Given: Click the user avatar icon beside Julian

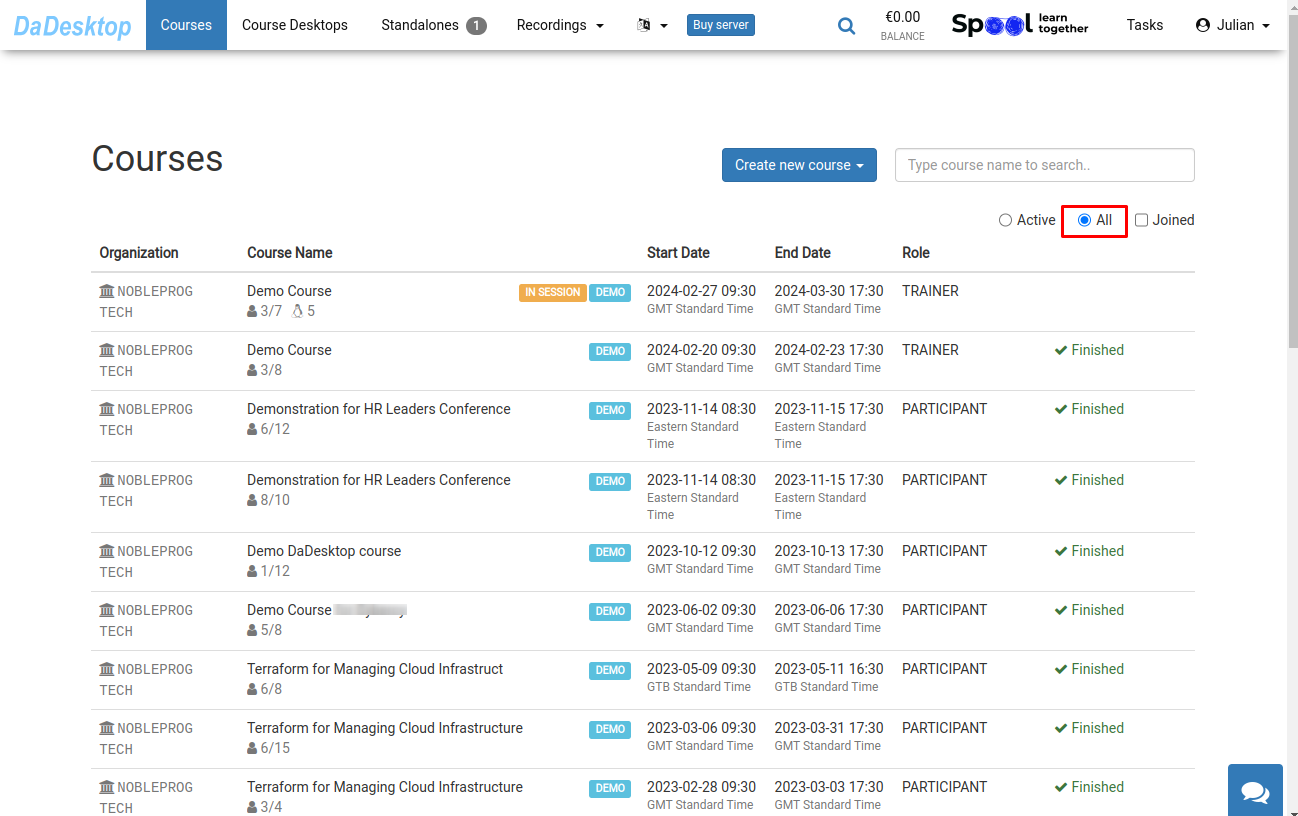Looking at the screenshot, I should (1203, 25).
